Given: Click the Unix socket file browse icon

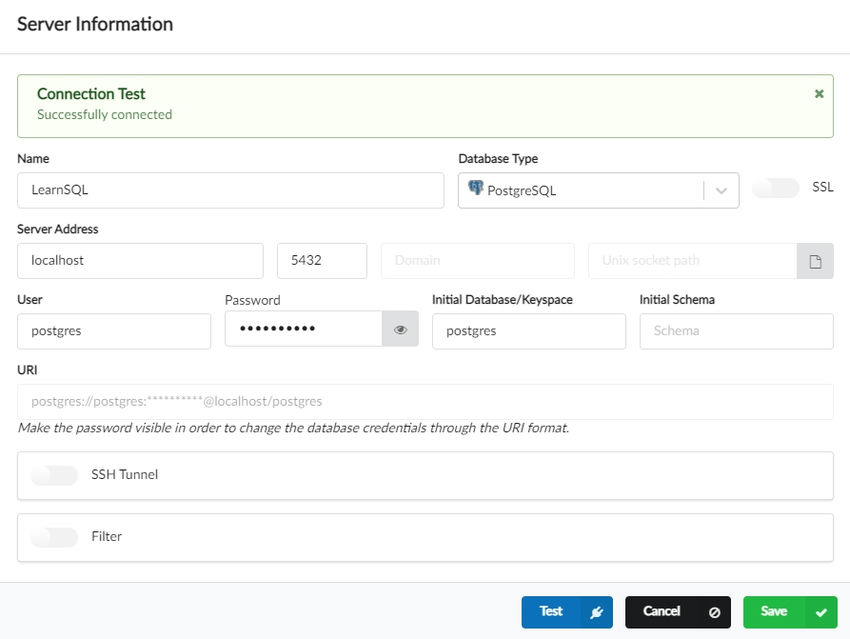Looking at the screenshot, I should click(815, 261).
